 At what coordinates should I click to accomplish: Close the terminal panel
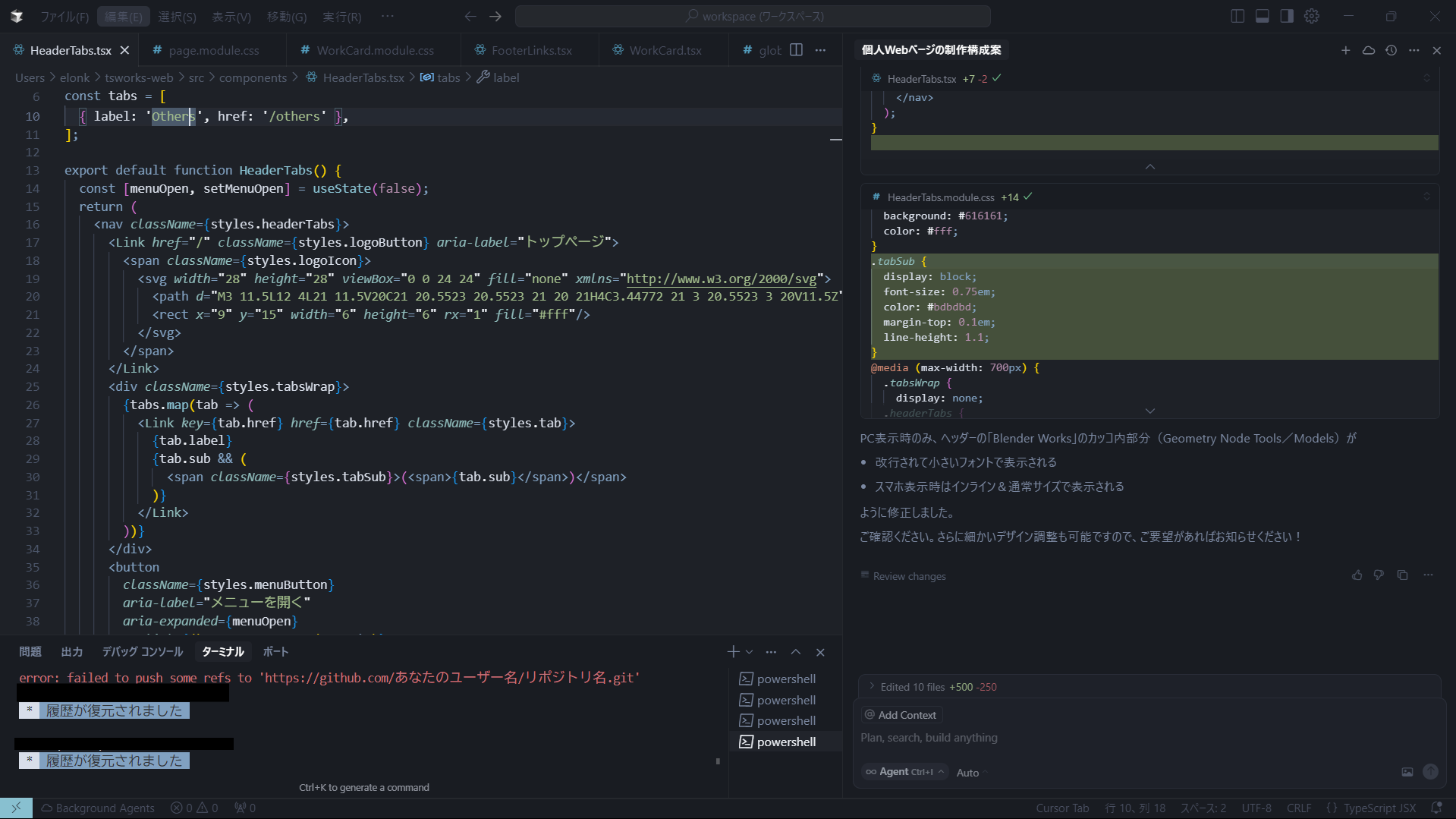[820, 652]
